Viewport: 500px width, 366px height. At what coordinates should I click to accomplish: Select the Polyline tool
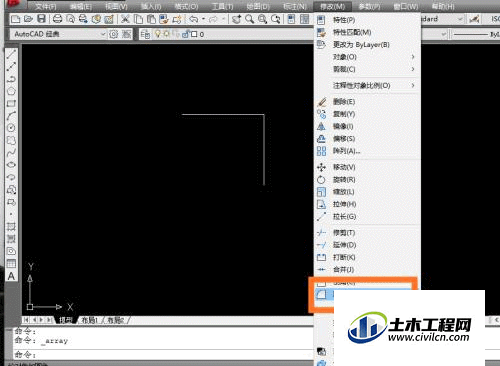tap(11, 79)
